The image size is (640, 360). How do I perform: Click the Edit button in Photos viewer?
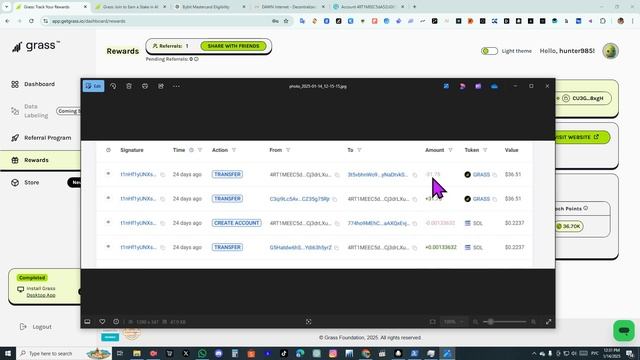coord(93,86)
